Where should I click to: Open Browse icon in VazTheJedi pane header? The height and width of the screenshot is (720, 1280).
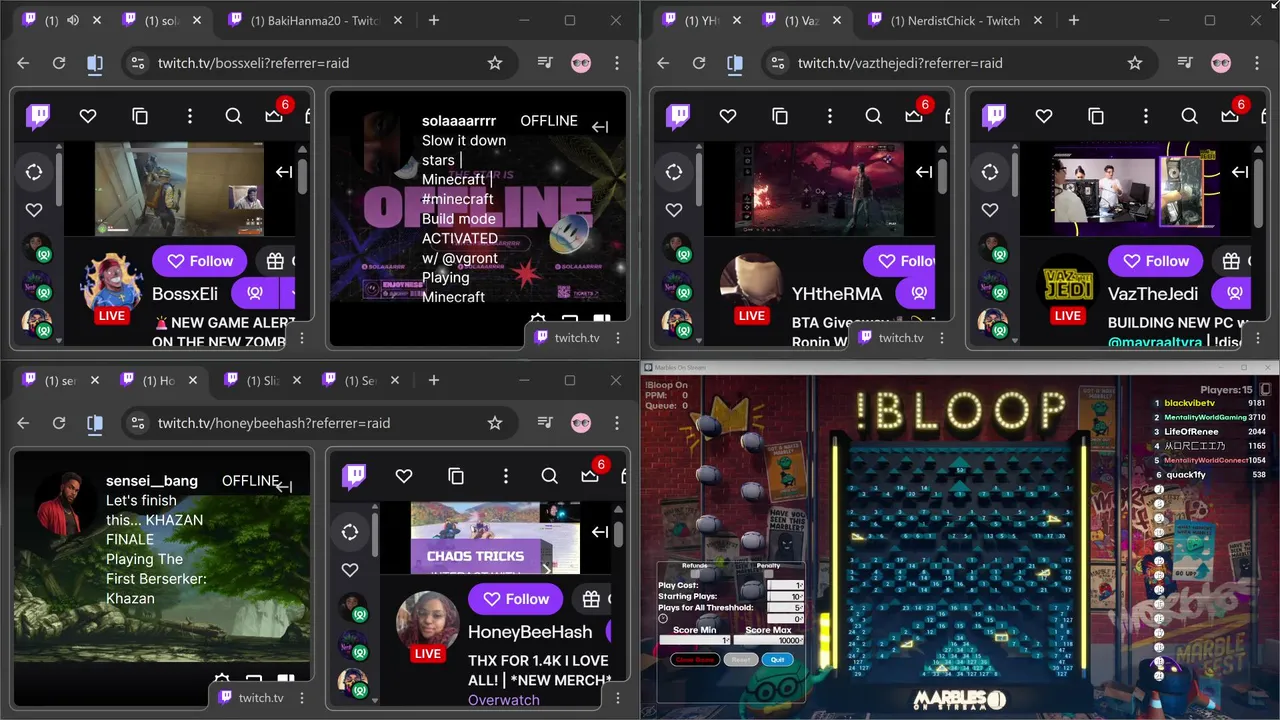pos(1096,117)
